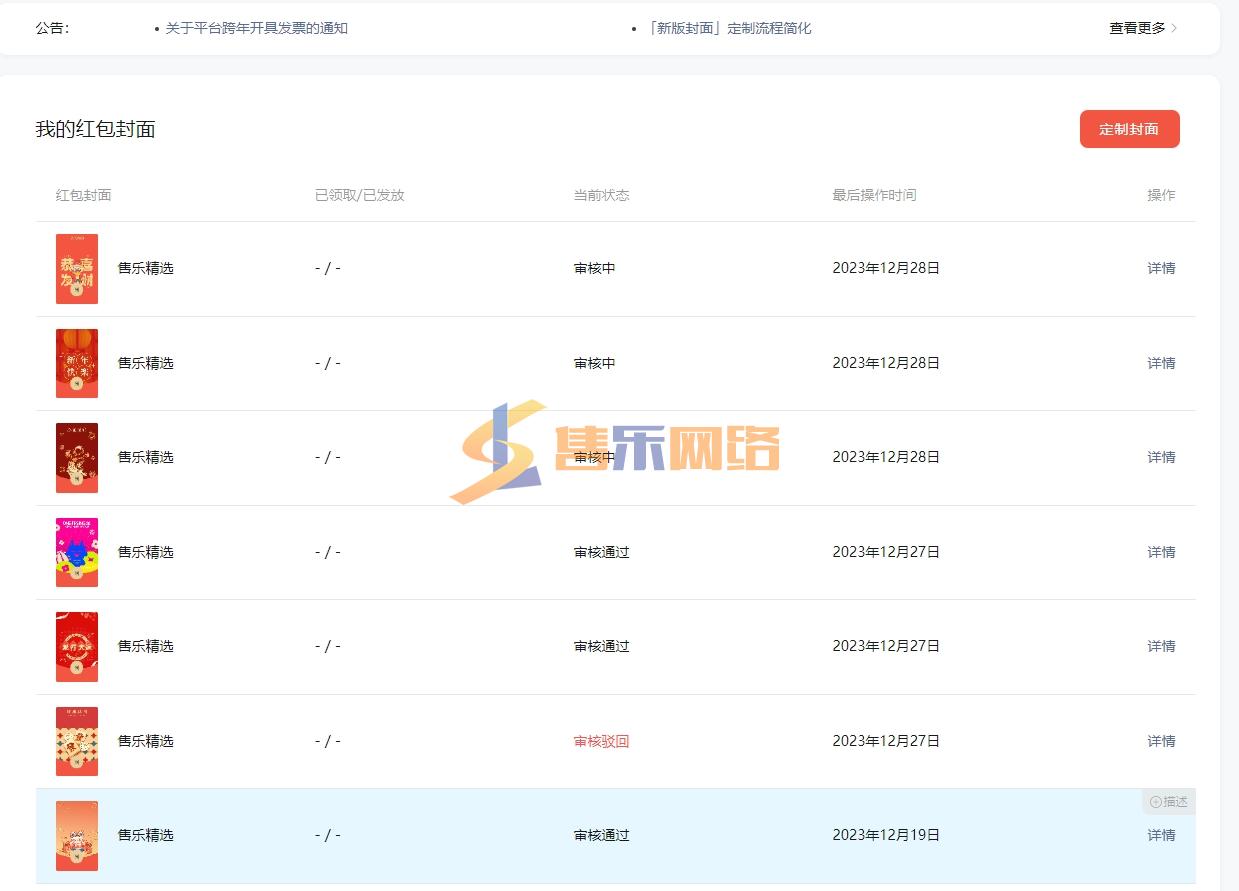Open 详情 for the rejected 审核驳回 cover
Viewport: 1239px width, 891px height.
point(1161,741)
